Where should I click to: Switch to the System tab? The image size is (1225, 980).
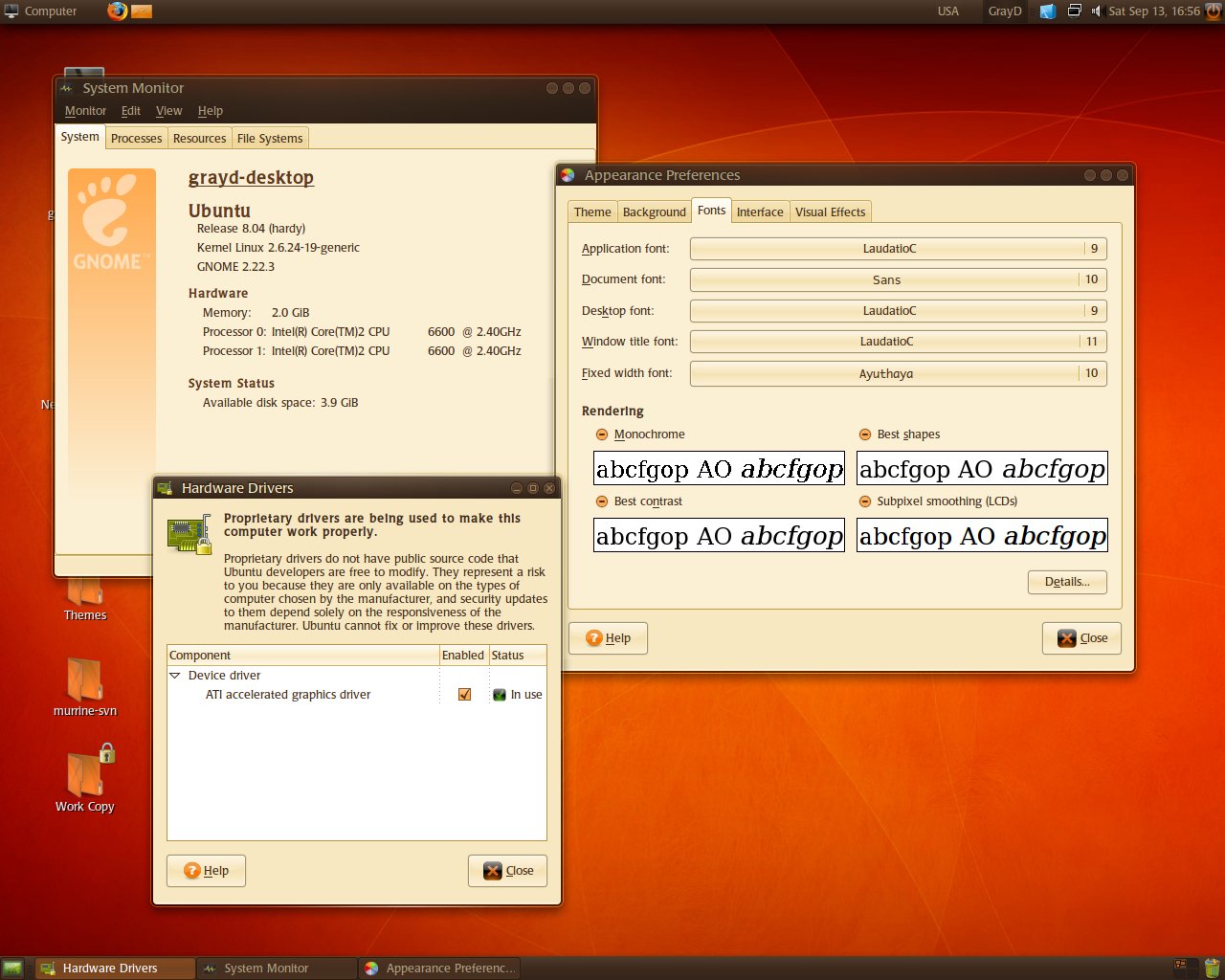(x=79, y=137)
